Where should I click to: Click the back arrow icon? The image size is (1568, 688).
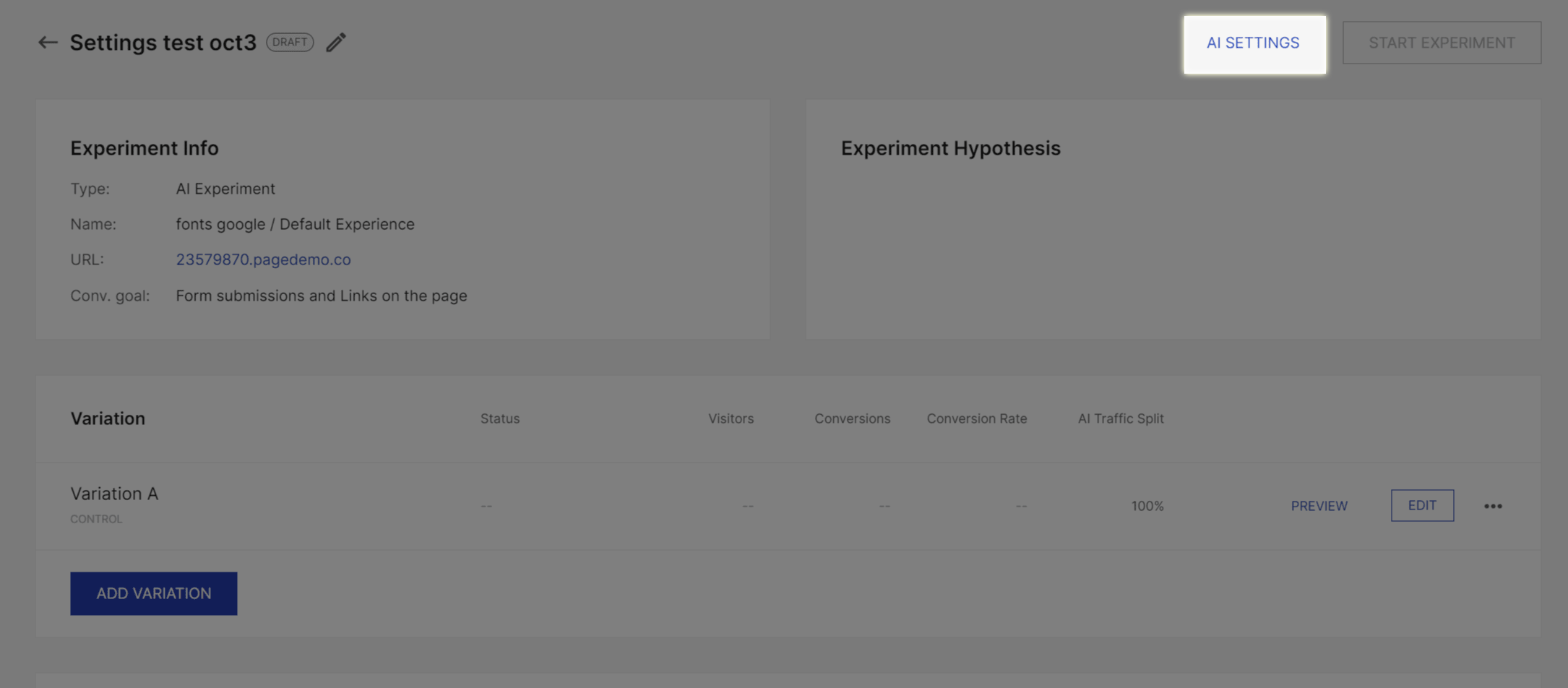tap(48, 43)
